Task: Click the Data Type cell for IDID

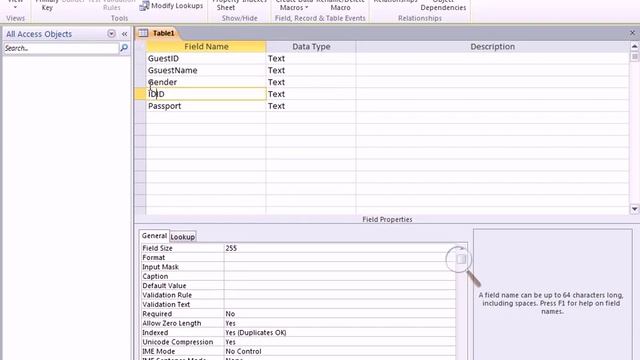Action: [311, 94]
